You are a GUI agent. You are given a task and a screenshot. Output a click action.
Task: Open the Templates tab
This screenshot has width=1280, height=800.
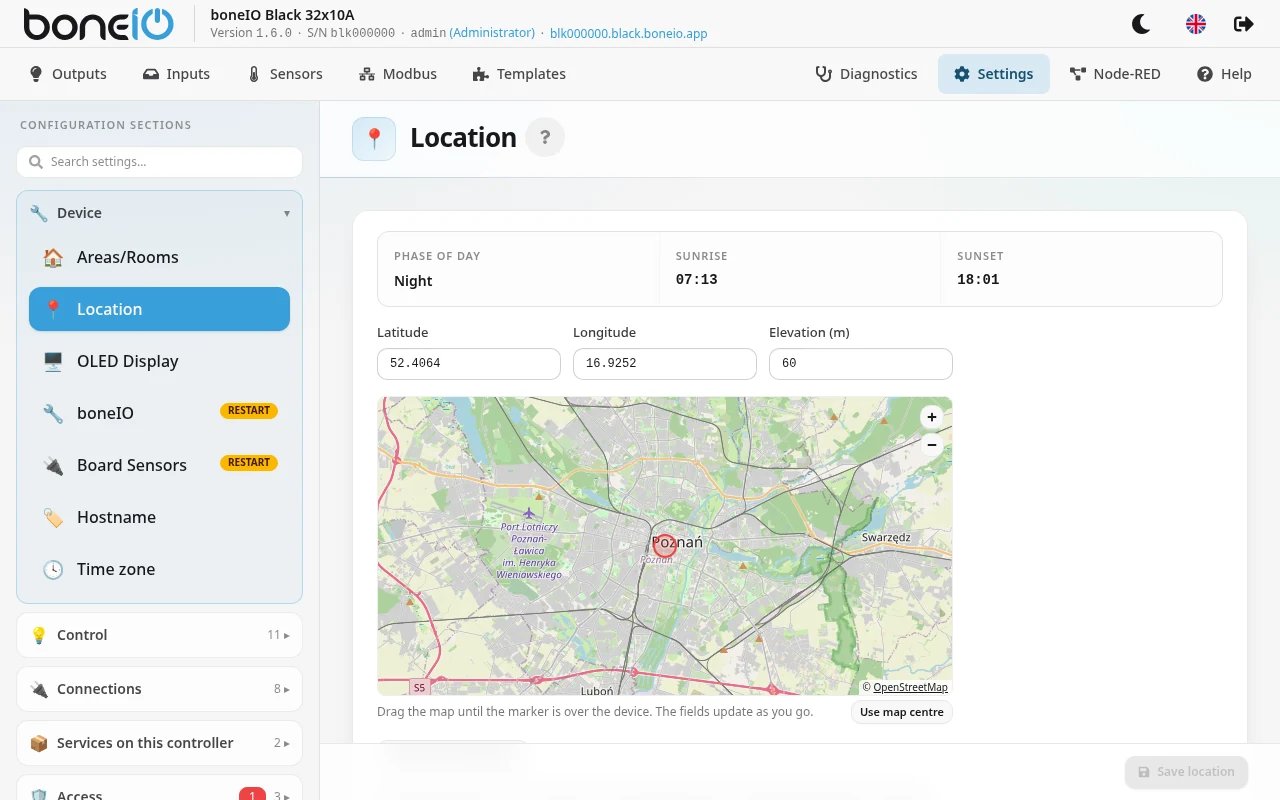coord(519,74)
